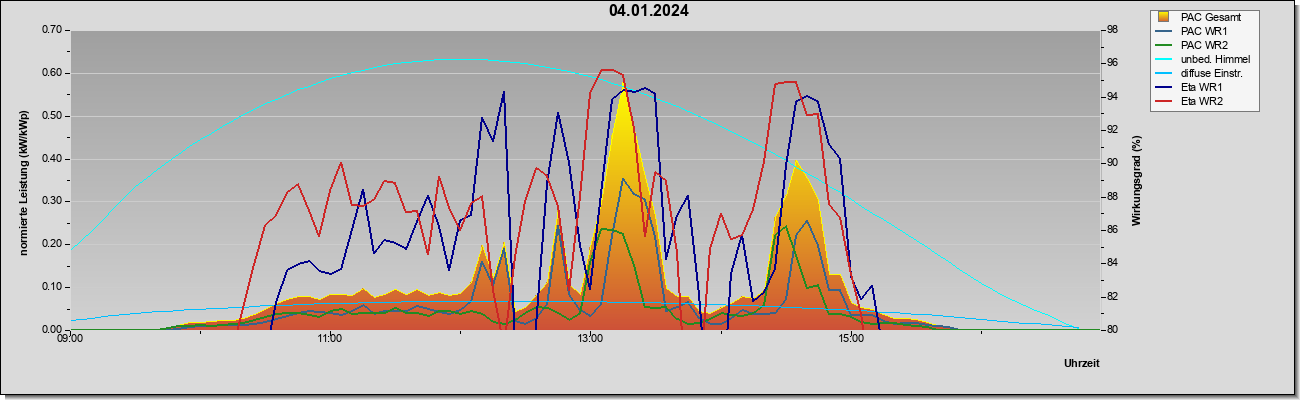Click the 15:00 x-axis time label
The image size is (1300, 400).
coord(850,340)
